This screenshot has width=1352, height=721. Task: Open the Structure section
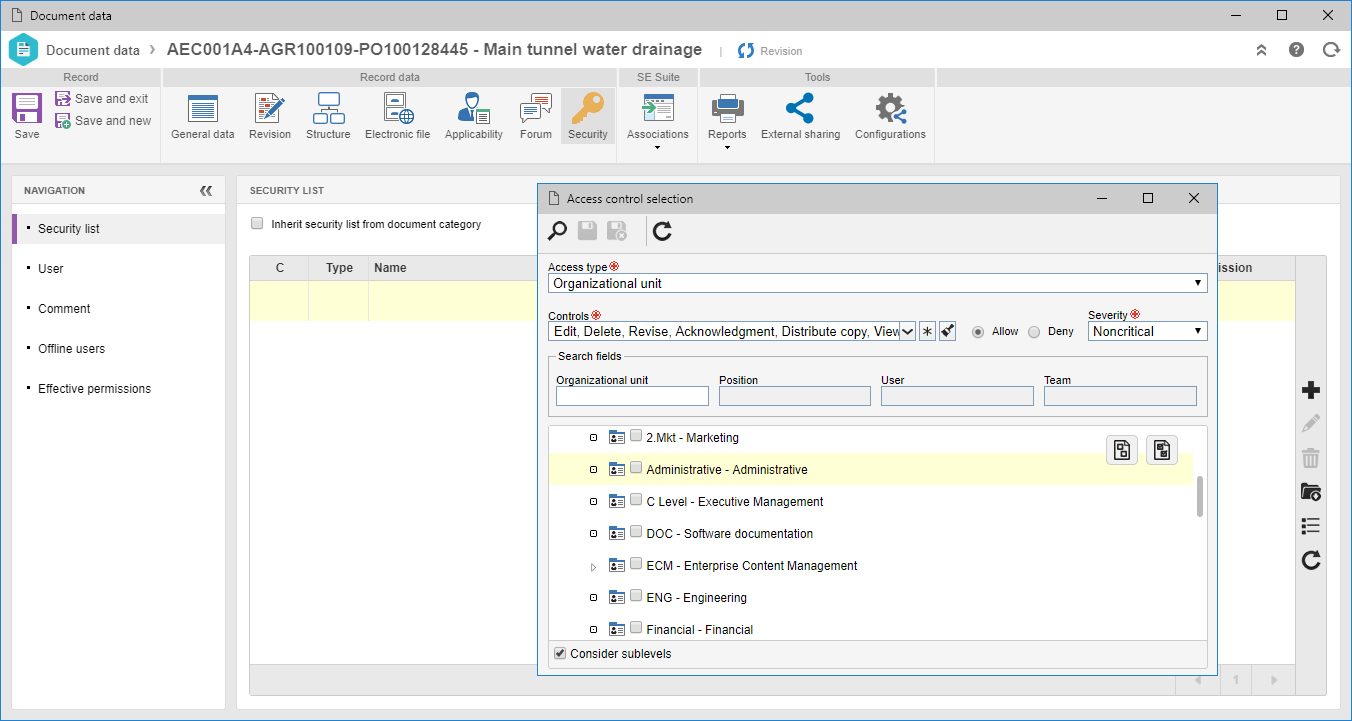[x=328, y=116]
